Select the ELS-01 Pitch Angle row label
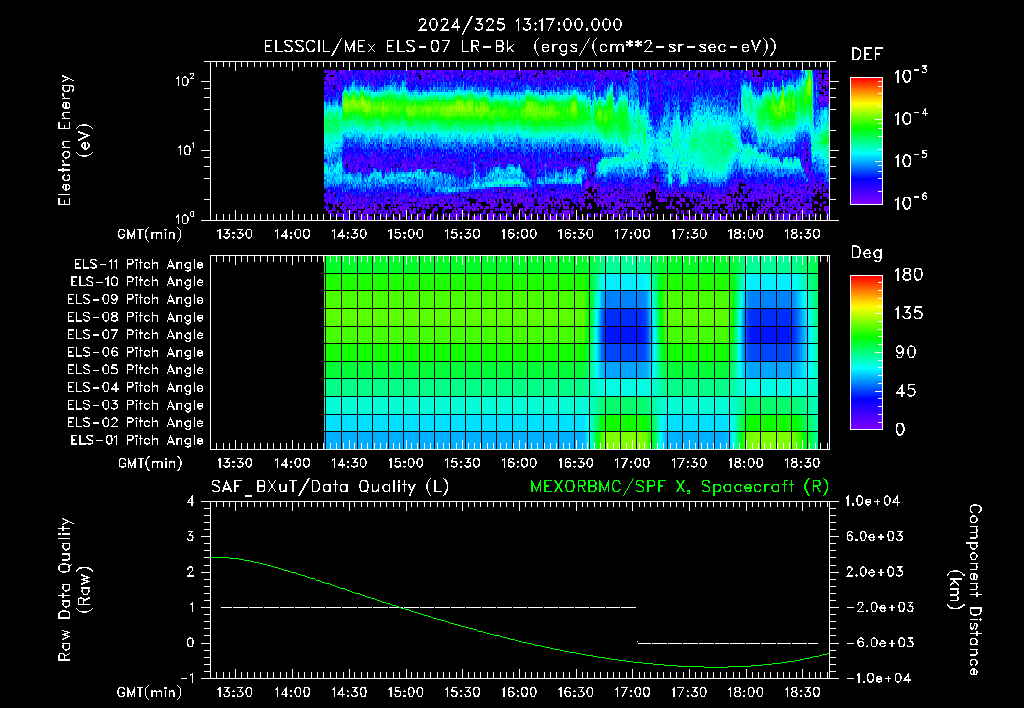The width and height of the screenshot is (1024, 708). [x=137, y=441]
